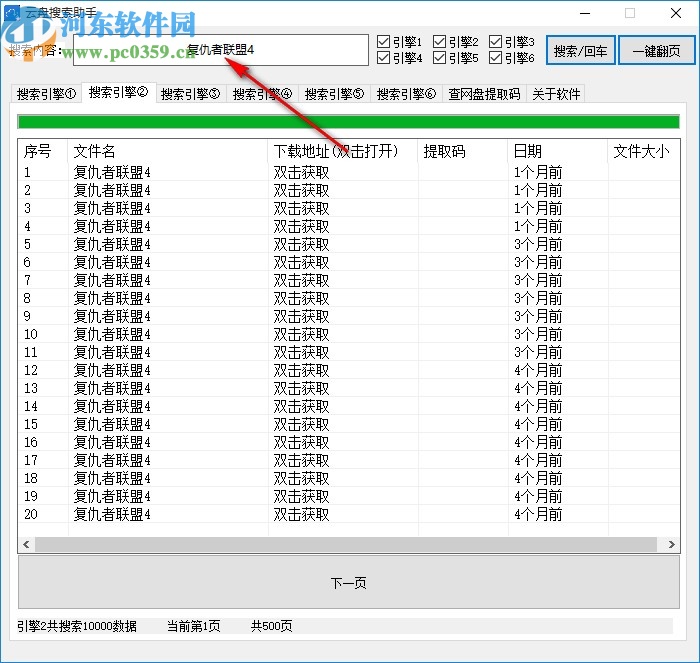Switch to 搜索引擎③ tab

tap(191, 94)
